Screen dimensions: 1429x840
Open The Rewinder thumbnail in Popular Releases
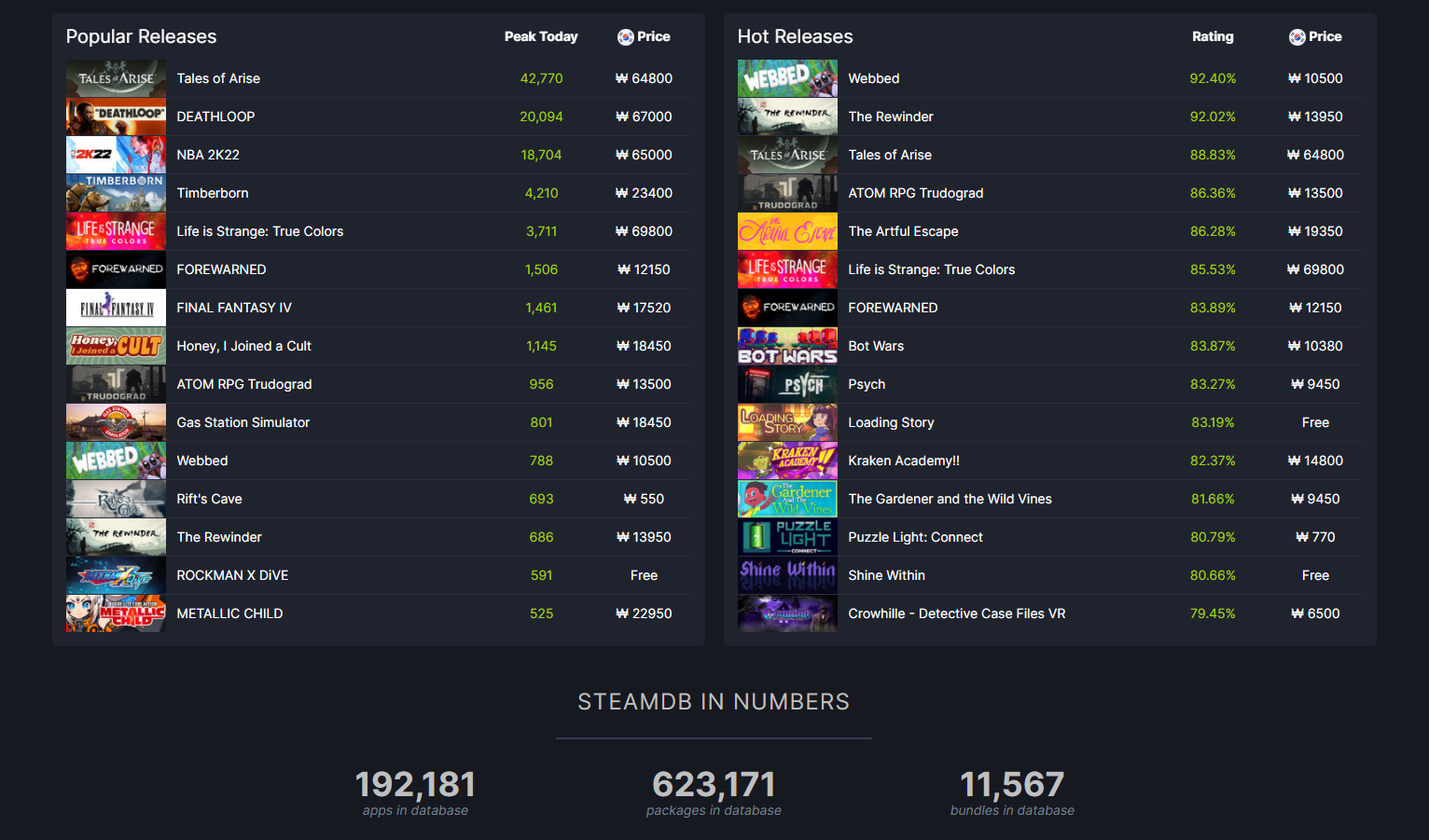(x=116, y=537)
